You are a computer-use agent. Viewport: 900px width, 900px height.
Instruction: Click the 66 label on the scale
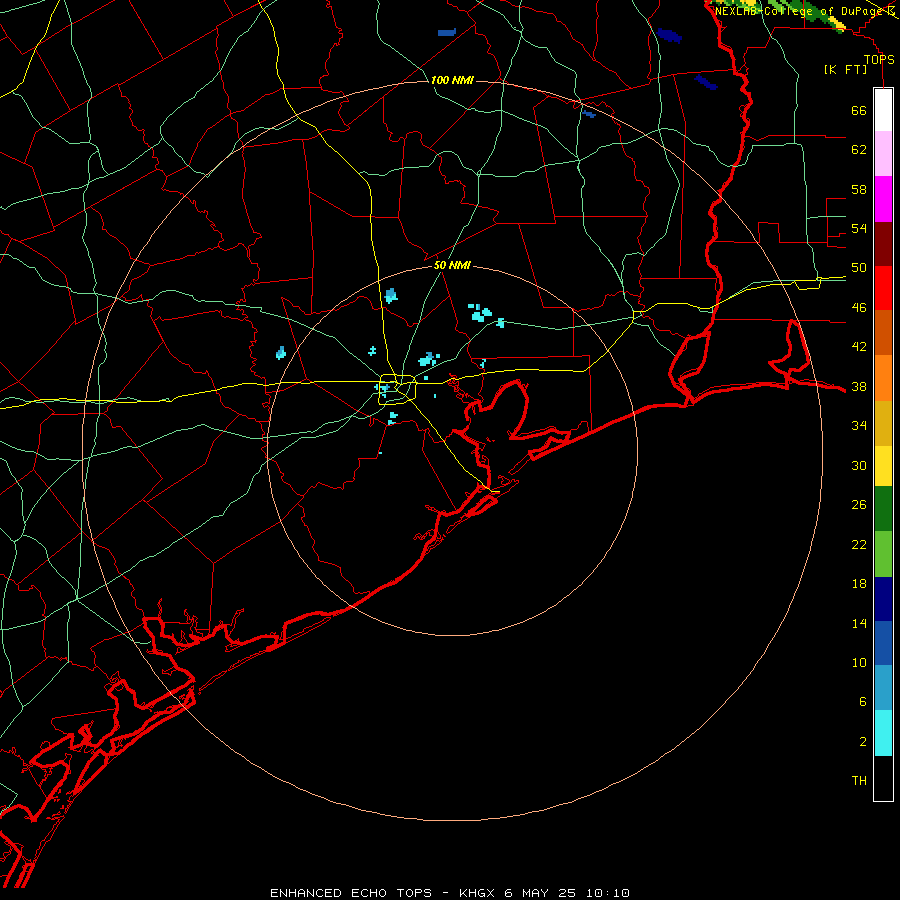point(859,110)
